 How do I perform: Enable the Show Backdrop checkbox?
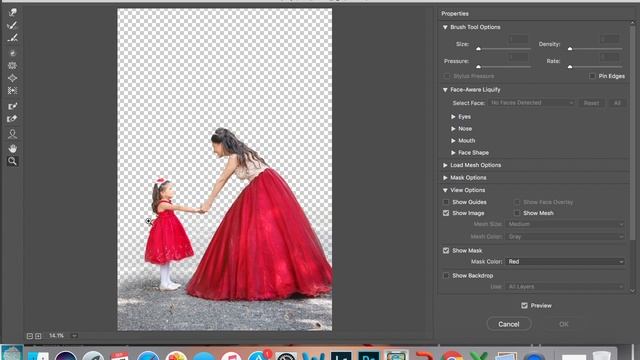point(446,276)
